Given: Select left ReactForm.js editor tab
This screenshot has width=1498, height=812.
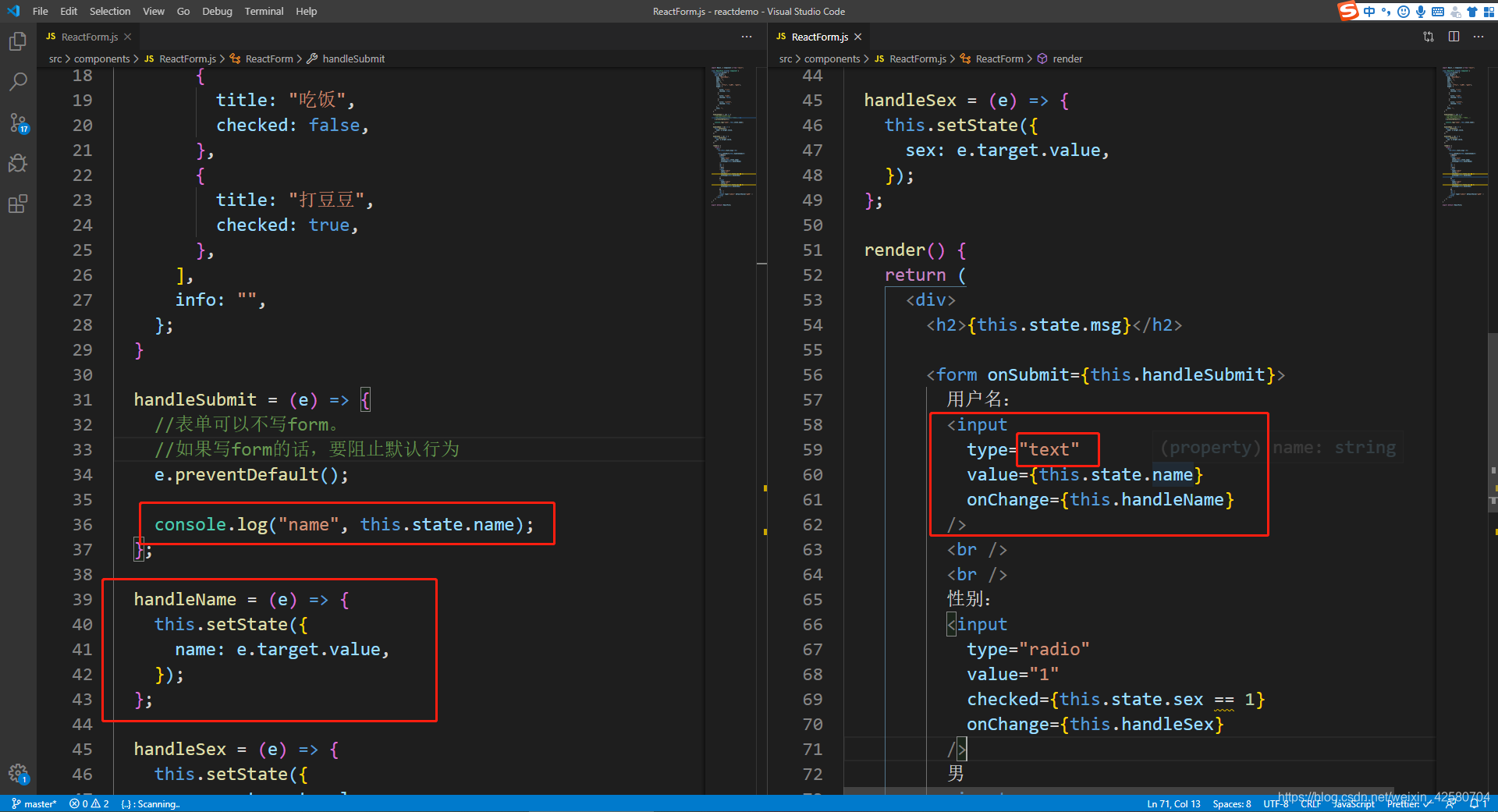Looking at the screenshot, I should click(x=89, y=37).
